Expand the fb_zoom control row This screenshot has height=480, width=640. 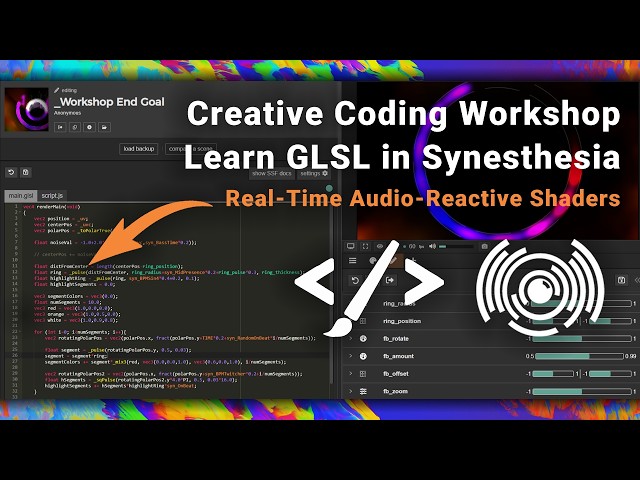point(350,391)
